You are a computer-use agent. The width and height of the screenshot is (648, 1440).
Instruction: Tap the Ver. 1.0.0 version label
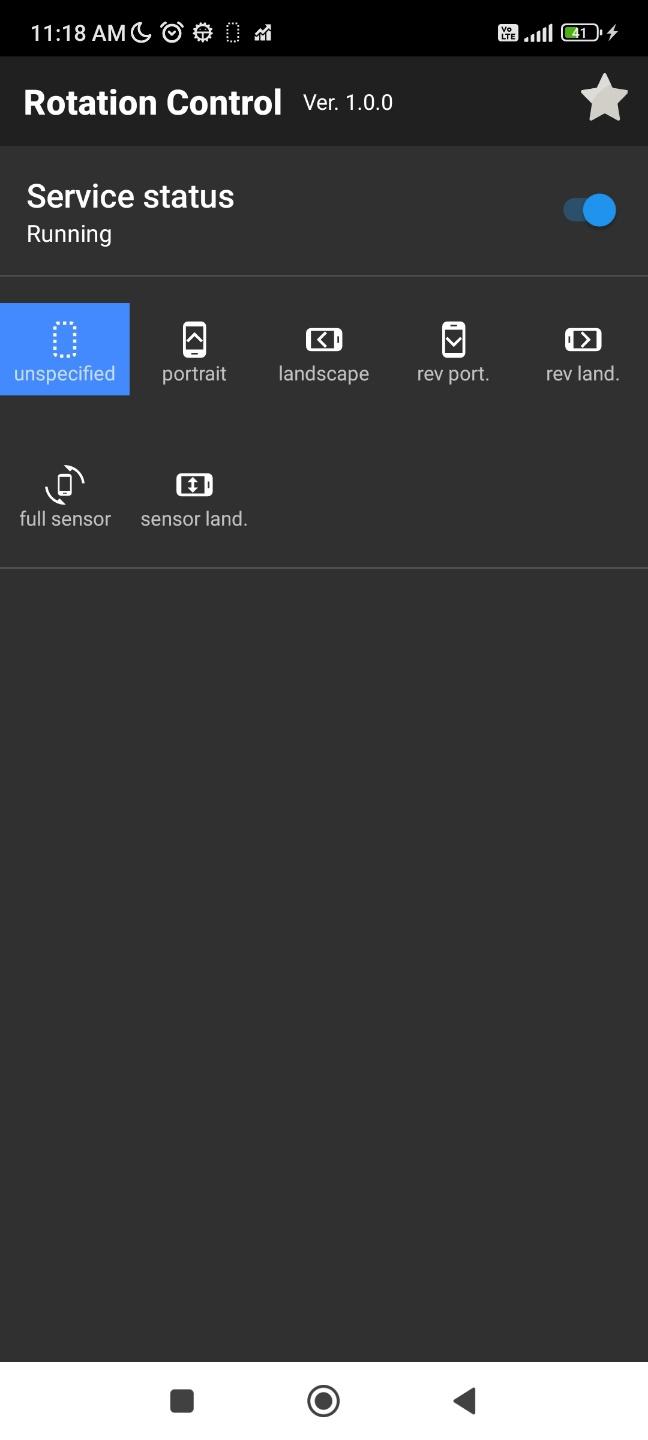(348, 102)
